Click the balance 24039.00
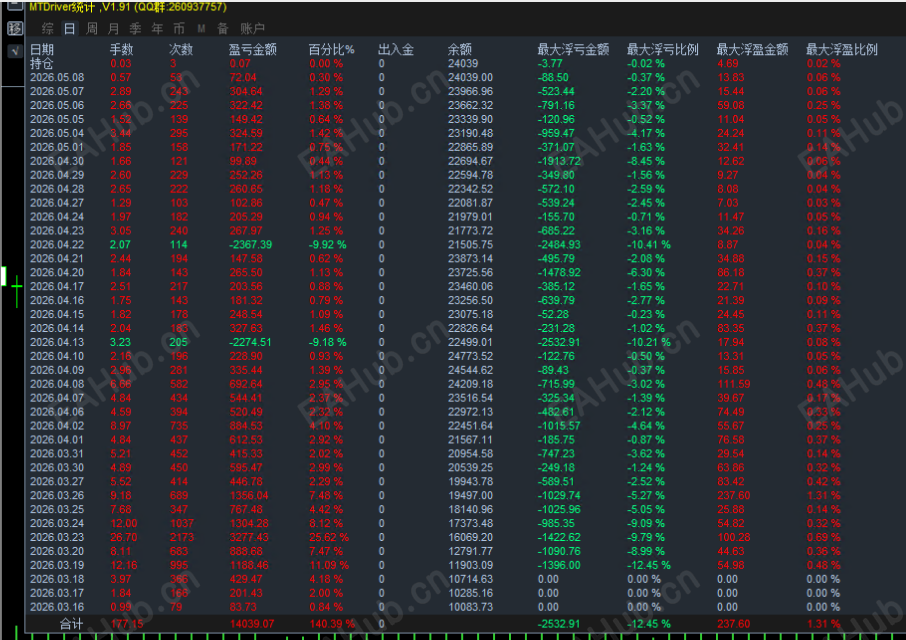 pos(470,77)
